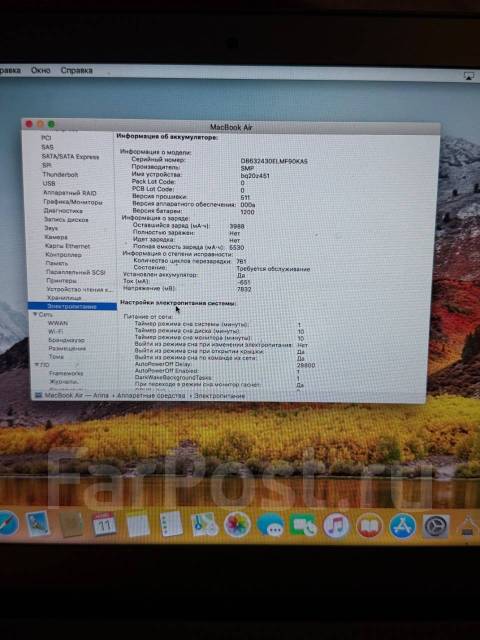Viewport: 480px width, 640px height.
Task: Select Thunderbolt in the sidebar
Action: click(60, 174)
